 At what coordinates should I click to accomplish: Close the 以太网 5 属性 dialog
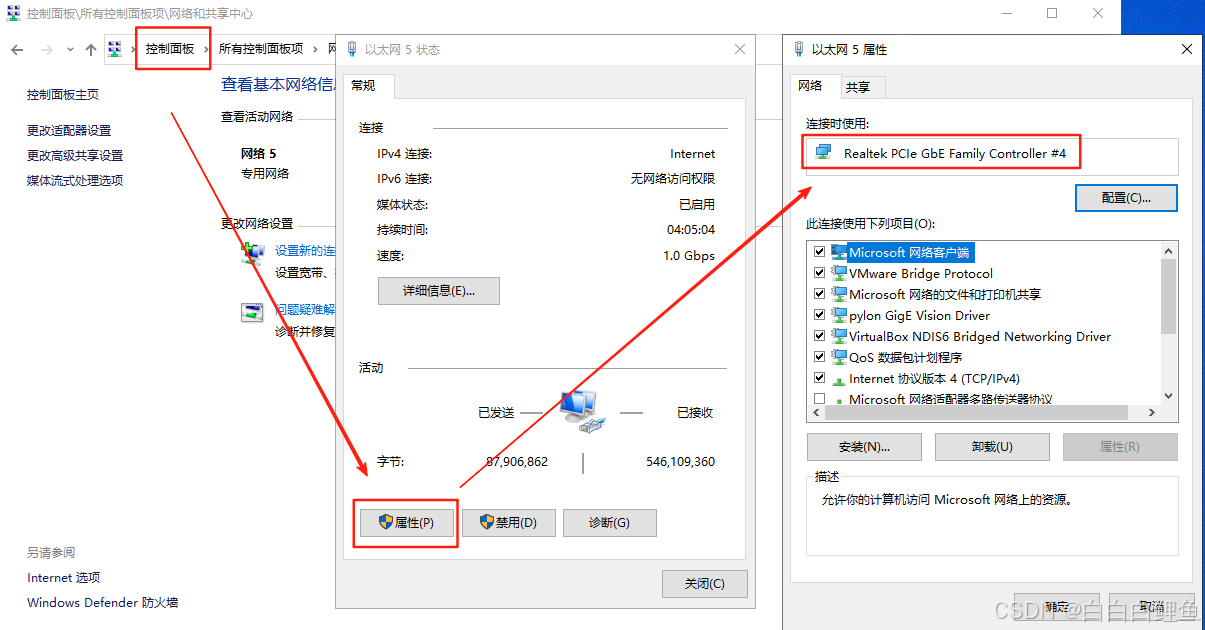(x=1186, y=49)
